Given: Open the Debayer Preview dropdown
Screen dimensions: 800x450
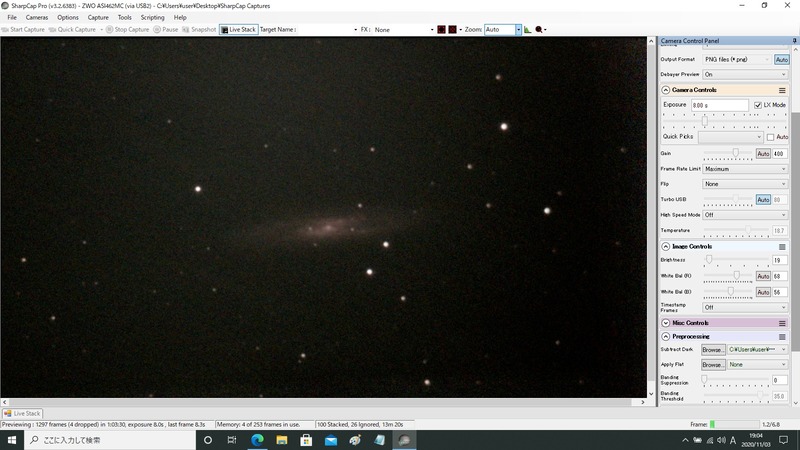Looking at the screenshot, I should click(745, 74).
